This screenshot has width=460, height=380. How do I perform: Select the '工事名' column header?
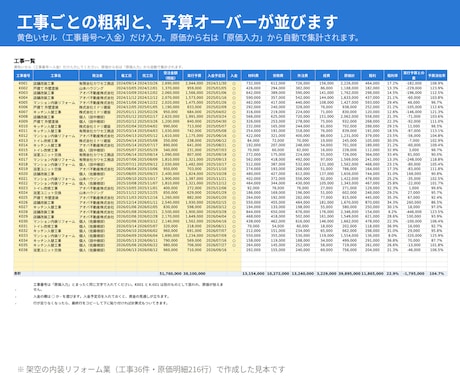coord(56,76)
